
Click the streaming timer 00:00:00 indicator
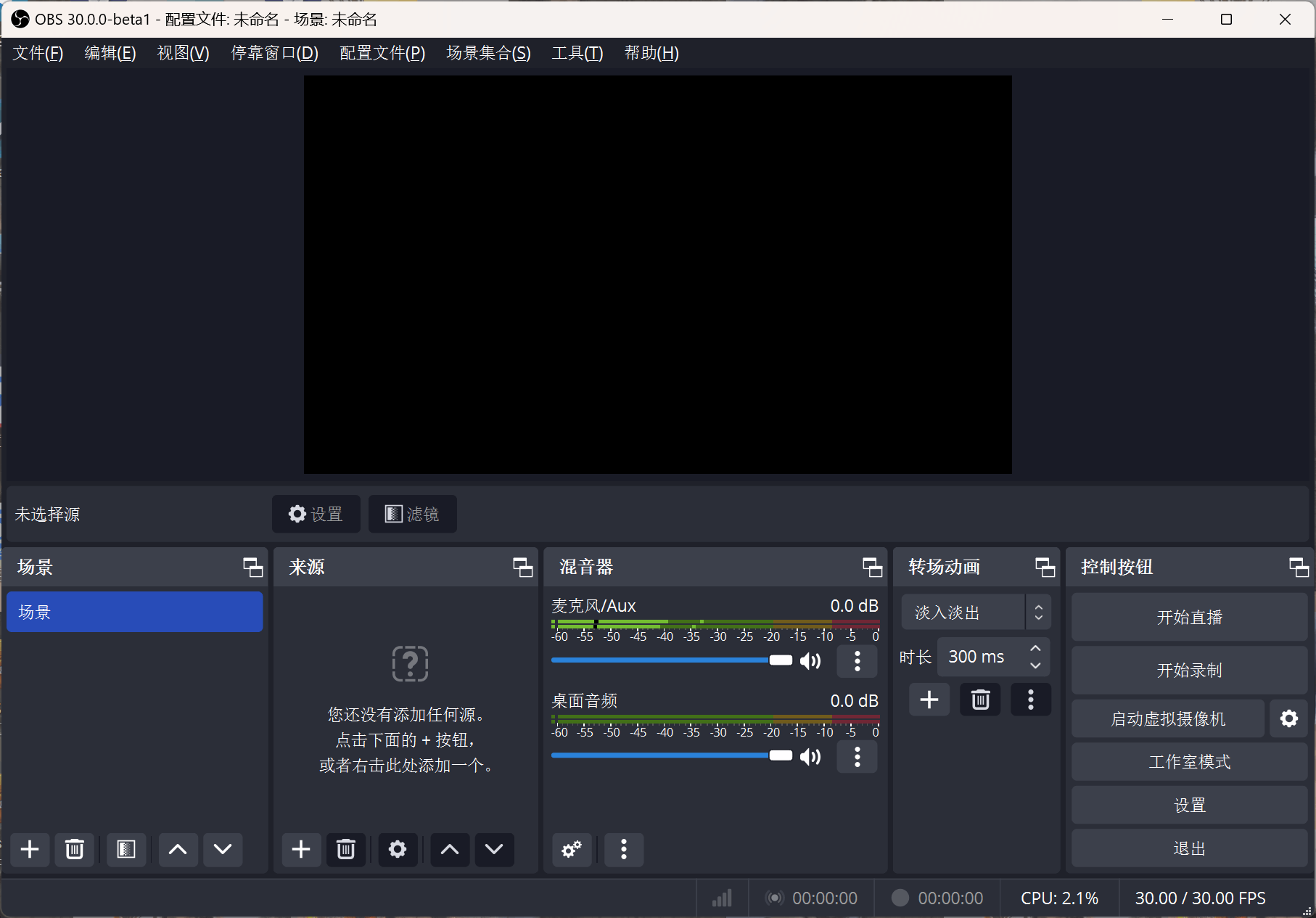coord(812,898)
